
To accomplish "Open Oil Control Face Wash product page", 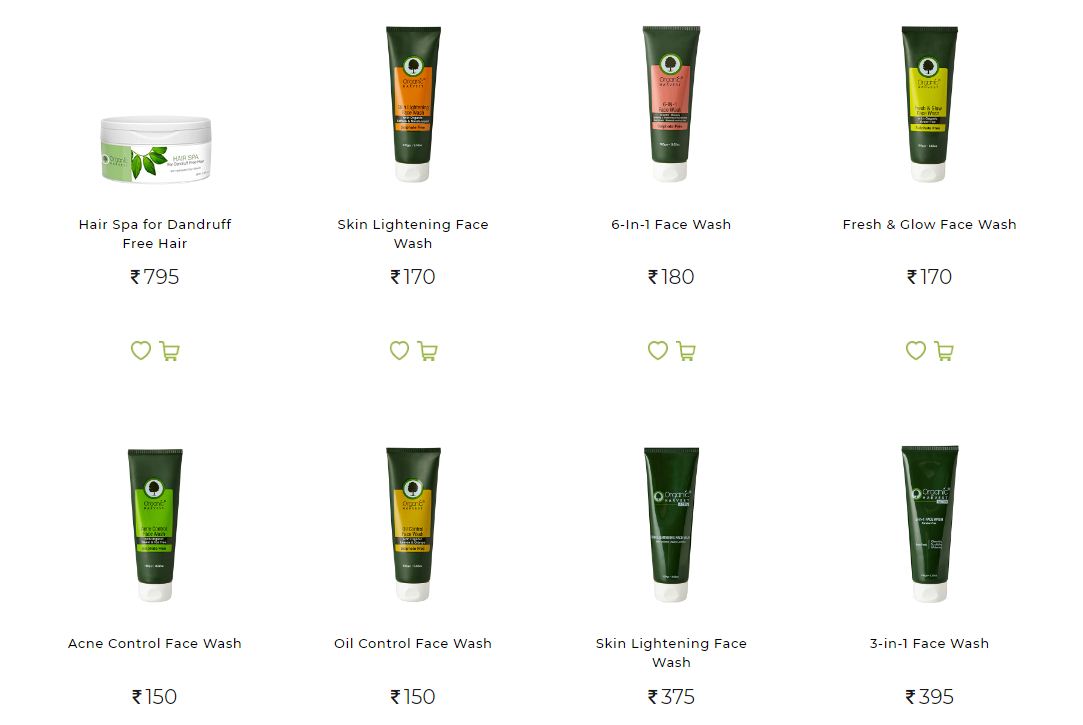I will (413, 644).
